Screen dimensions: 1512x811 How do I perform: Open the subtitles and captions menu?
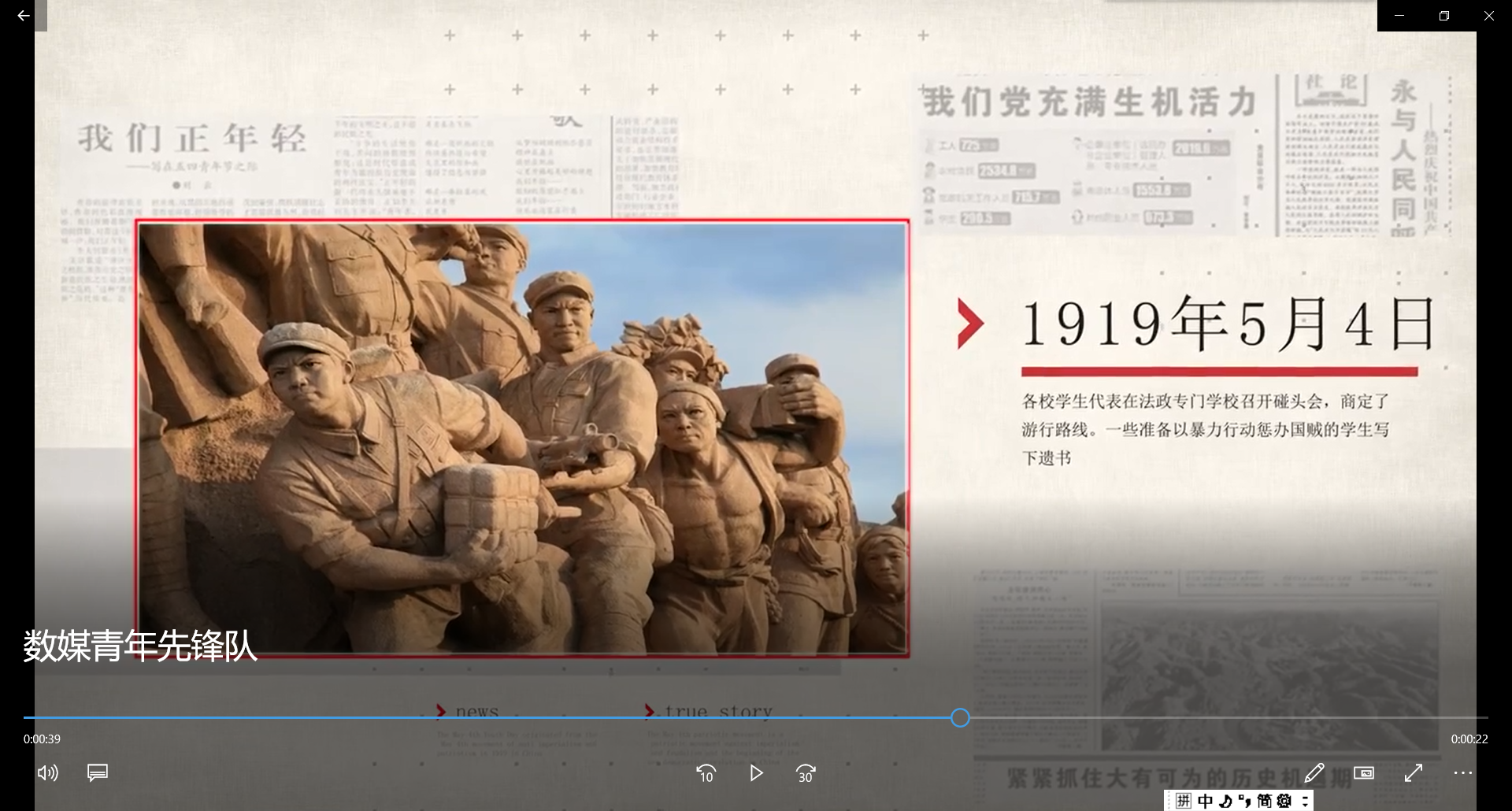(x=98, y=773)
